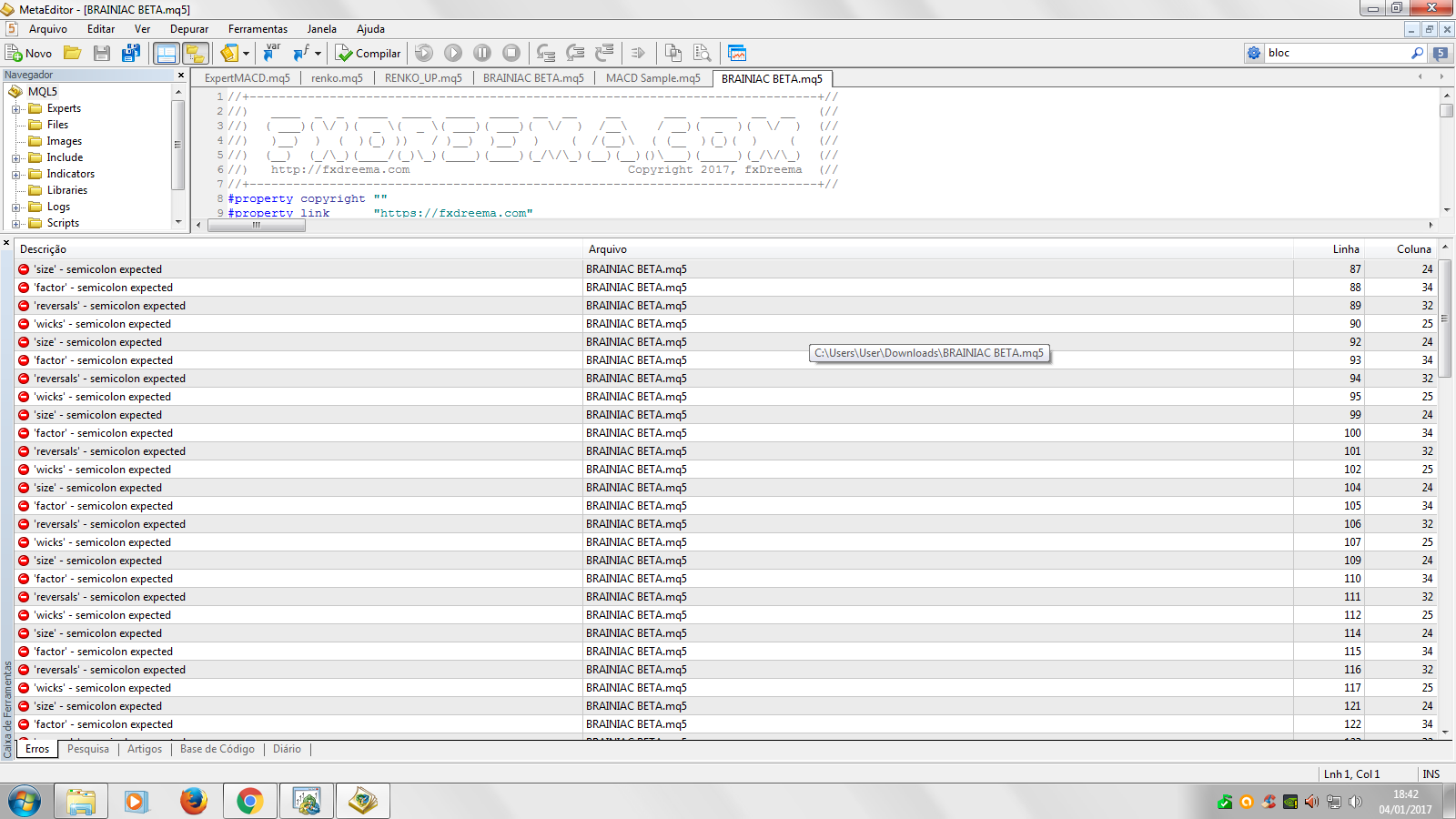Viewport: 1456px width, 819px height.
Task: Open the MQL5 Wizard dropdown arrow
Action: [246, 54]
